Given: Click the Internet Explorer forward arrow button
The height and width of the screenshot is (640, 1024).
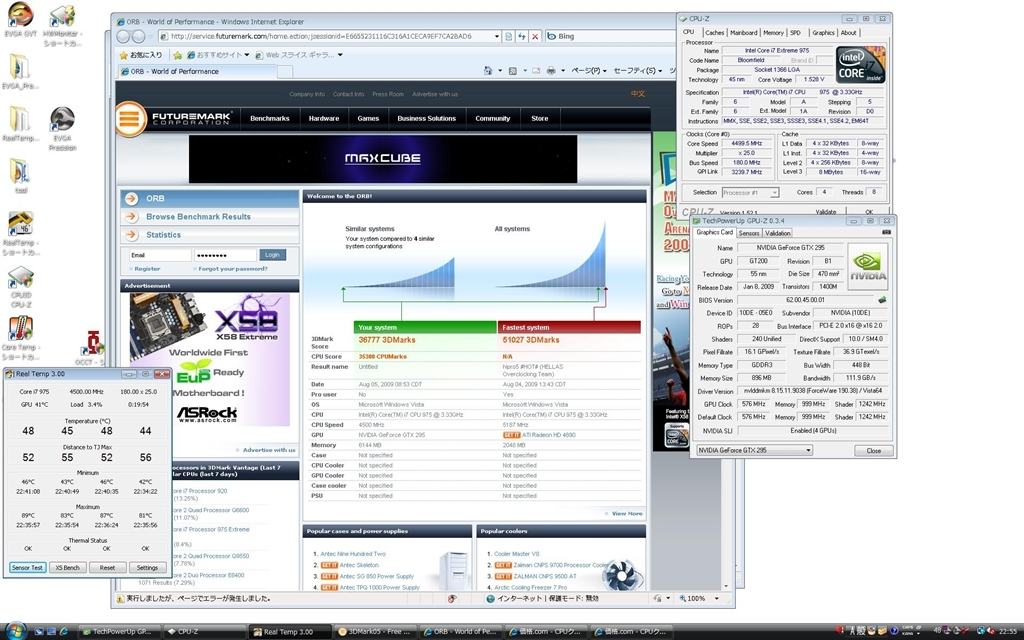Looking at the screenshot, I should coord(139,37).
